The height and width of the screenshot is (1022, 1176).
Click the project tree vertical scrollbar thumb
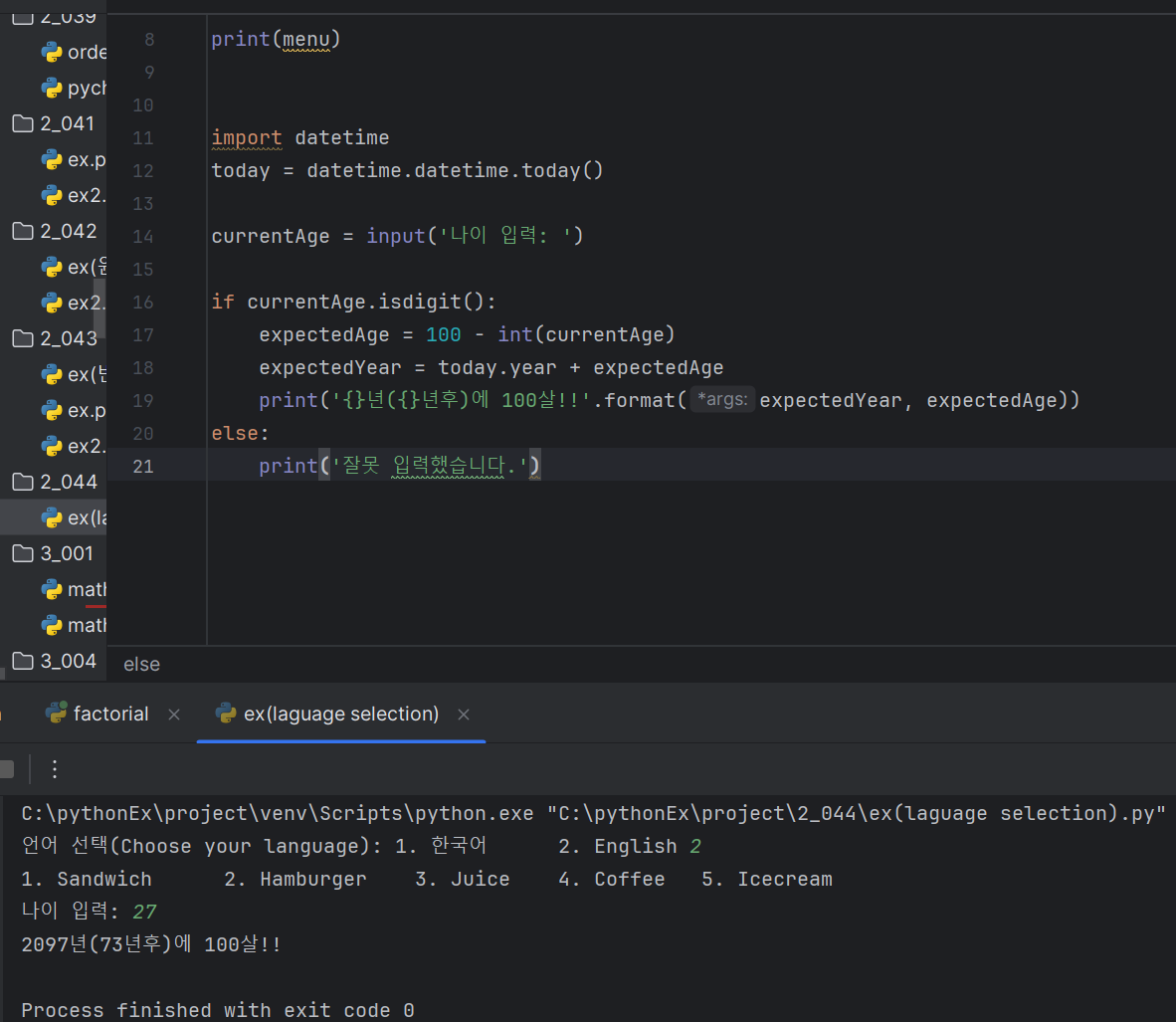(99, 309)
